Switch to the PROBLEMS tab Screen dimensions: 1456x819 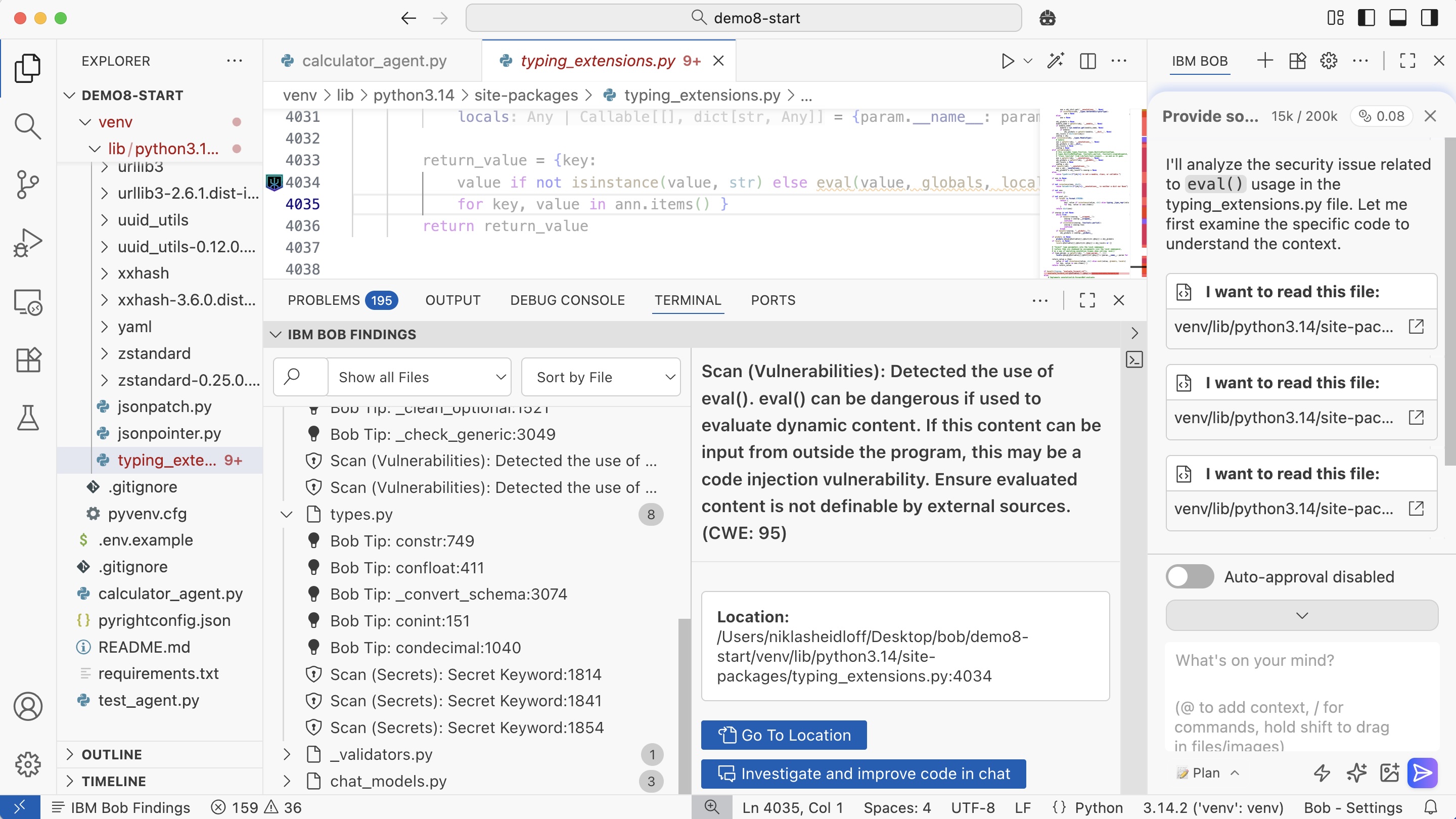pyautogui.click(x=325, y=300)
